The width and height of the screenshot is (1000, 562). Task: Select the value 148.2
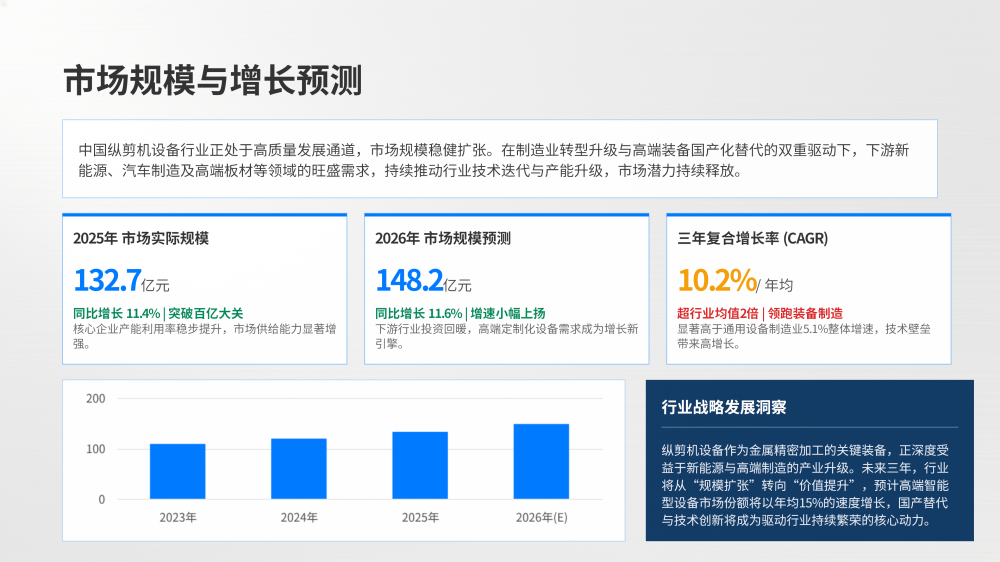point(409,280)
